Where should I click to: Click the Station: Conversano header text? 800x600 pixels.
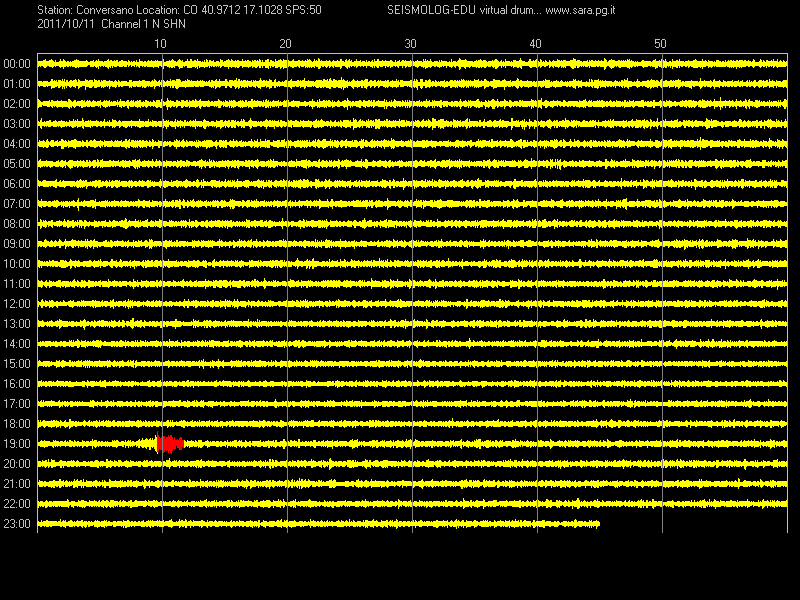[85, 10]
